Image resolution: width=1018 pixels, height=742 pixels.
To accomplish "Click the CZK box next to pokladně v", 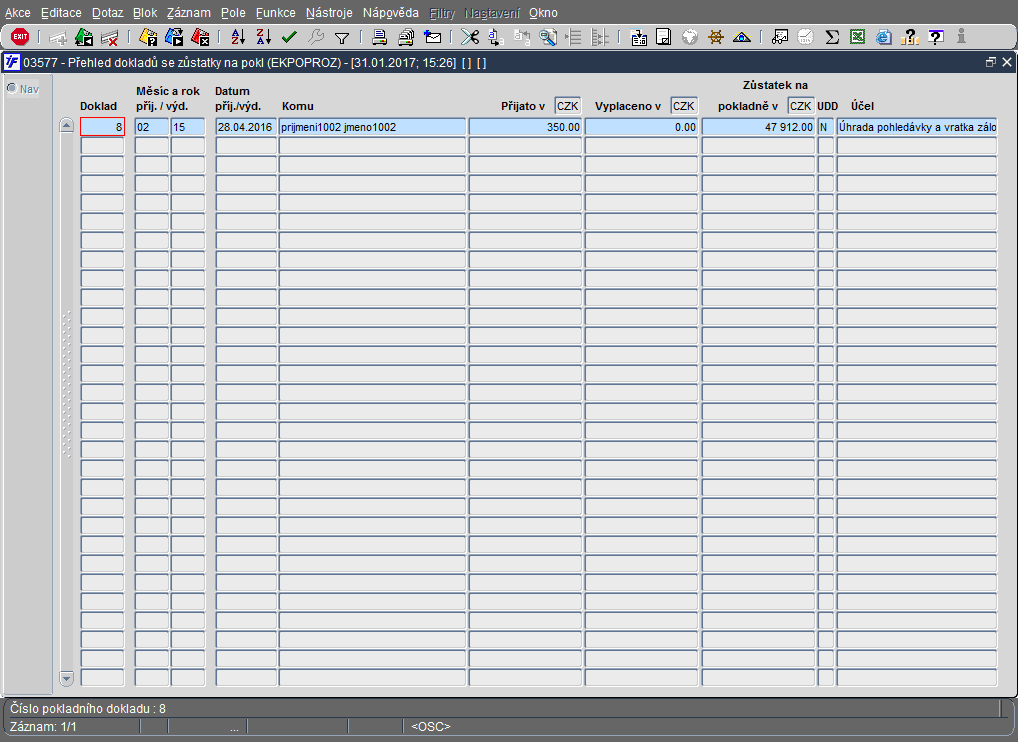I will point(801,106).
